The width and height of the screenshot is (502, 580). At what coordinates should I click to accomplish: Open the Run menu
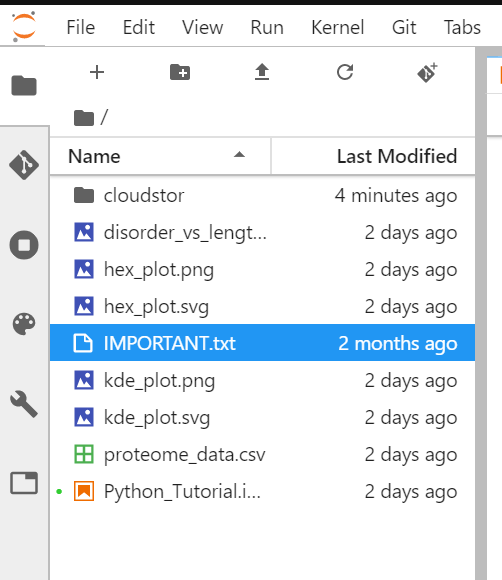(x=267, y=27)
